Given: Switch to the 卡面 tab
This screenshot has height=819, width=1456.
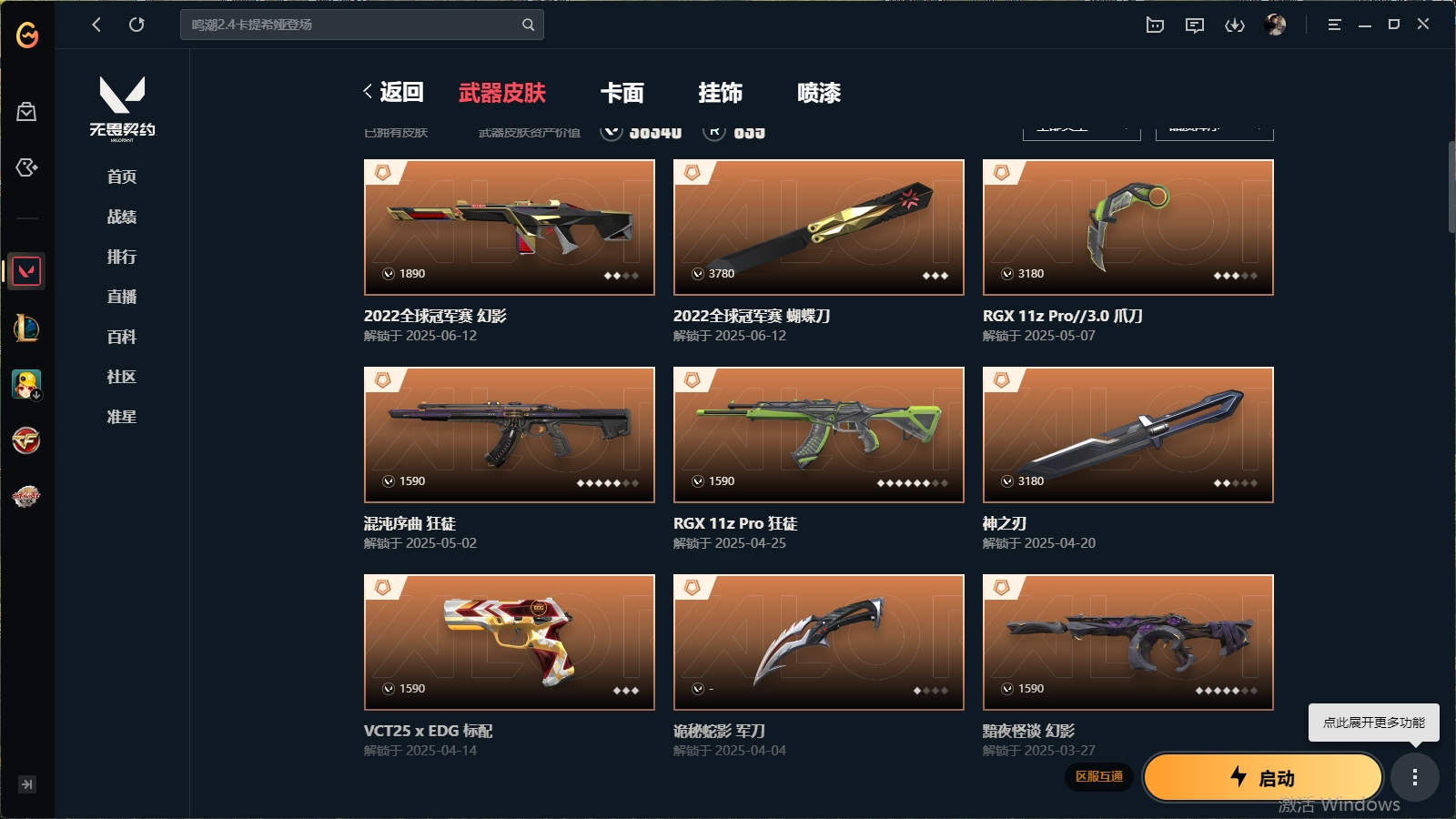Looking at the screenshot, I should [x=622, y=93].
